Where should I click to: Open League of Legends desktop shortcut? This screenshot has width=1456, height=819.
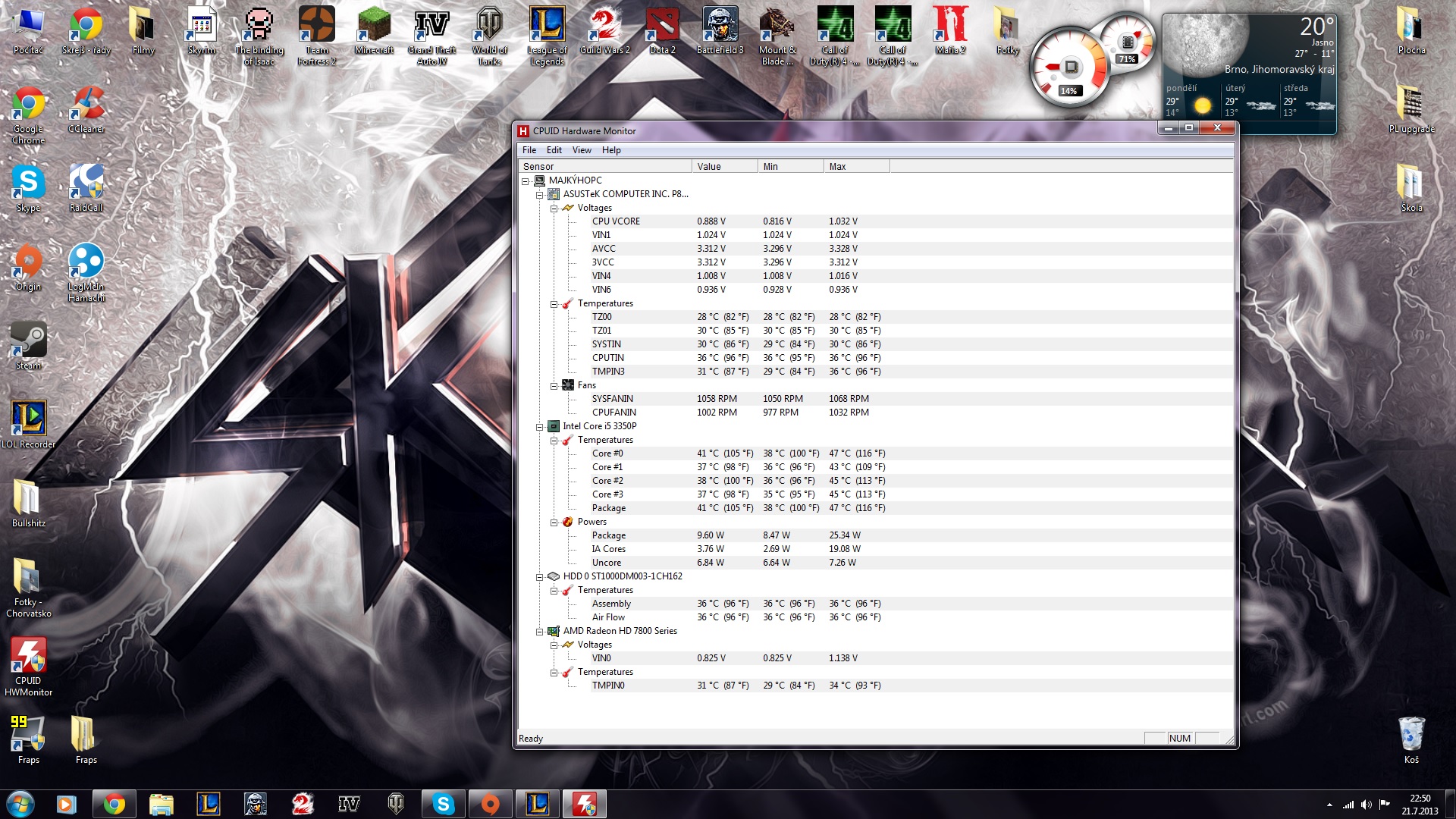(548, 36)
